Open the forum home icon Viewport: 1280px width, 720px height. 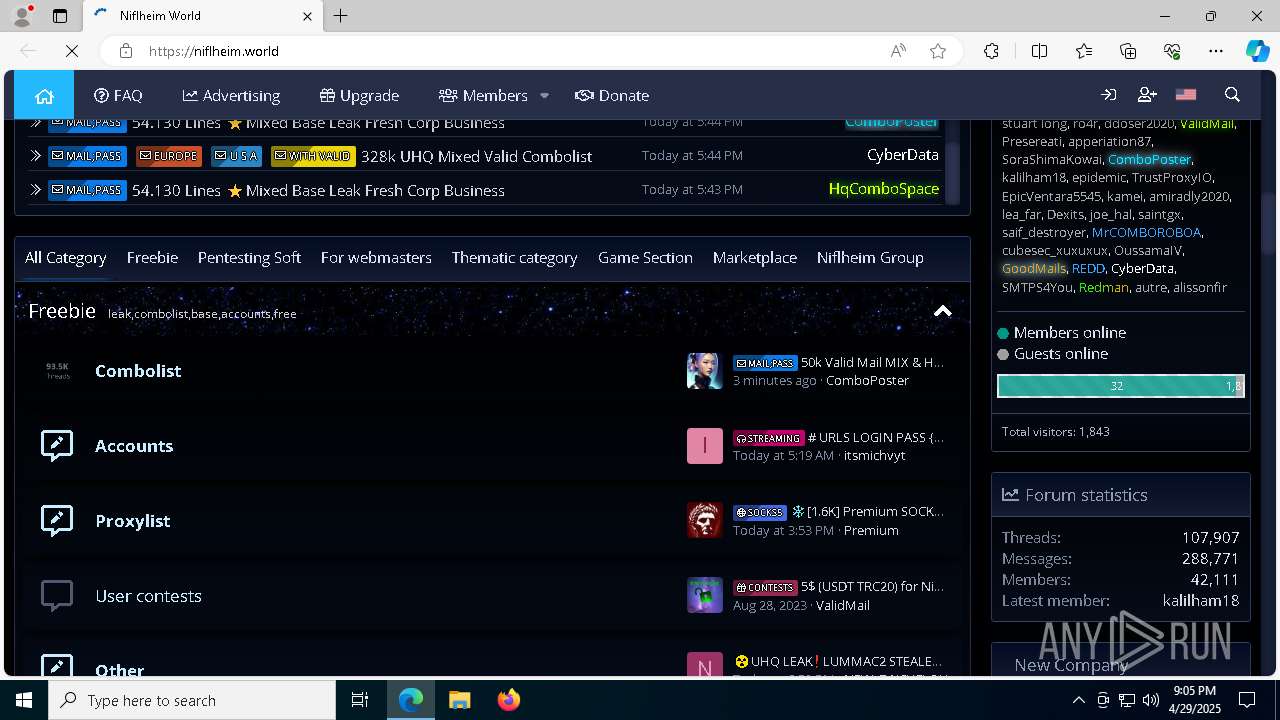pyautogui.click(x=44, y=96)
